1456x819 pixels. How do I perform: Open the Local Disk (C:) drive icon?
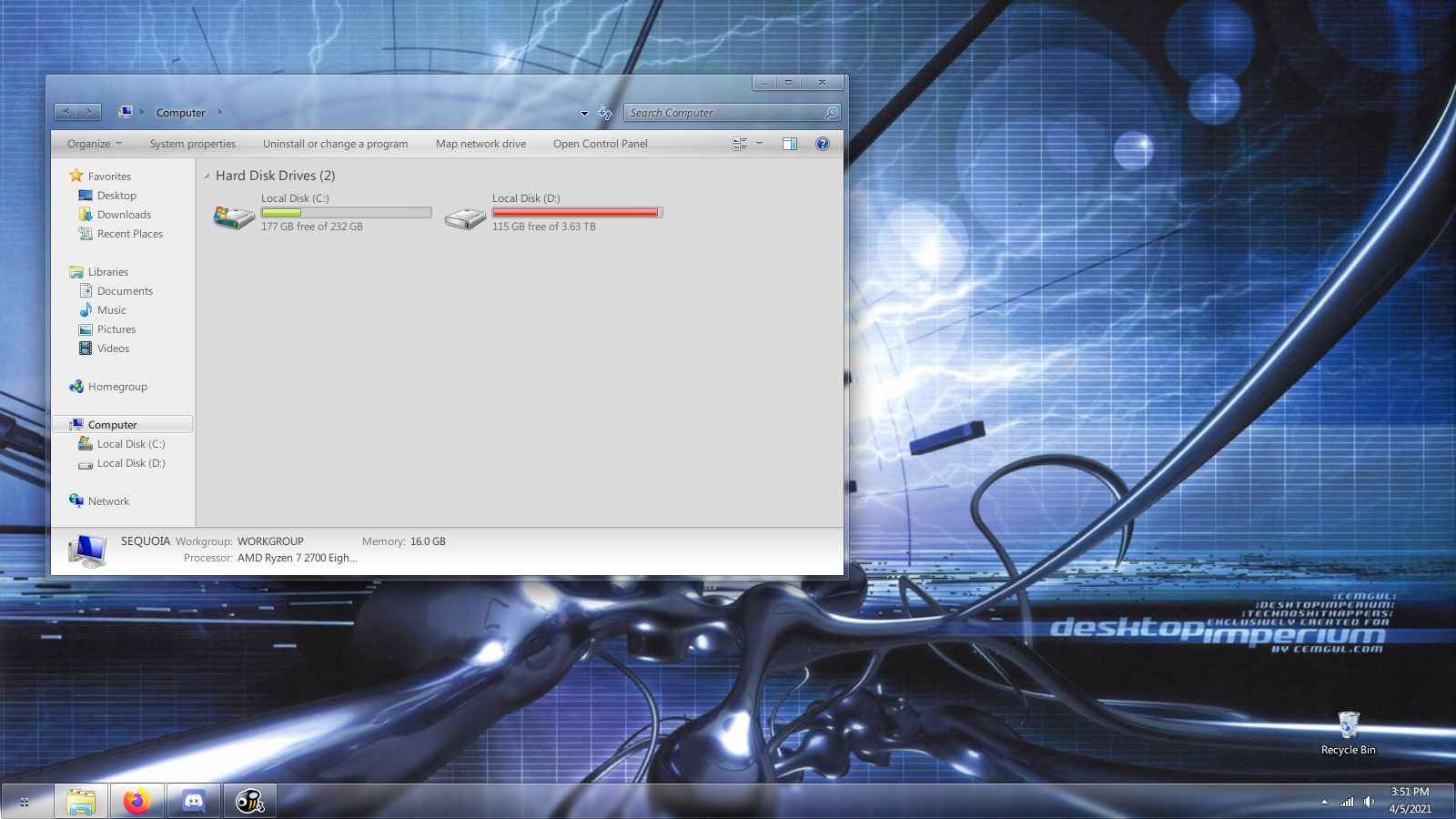click(x=234, y=217)
